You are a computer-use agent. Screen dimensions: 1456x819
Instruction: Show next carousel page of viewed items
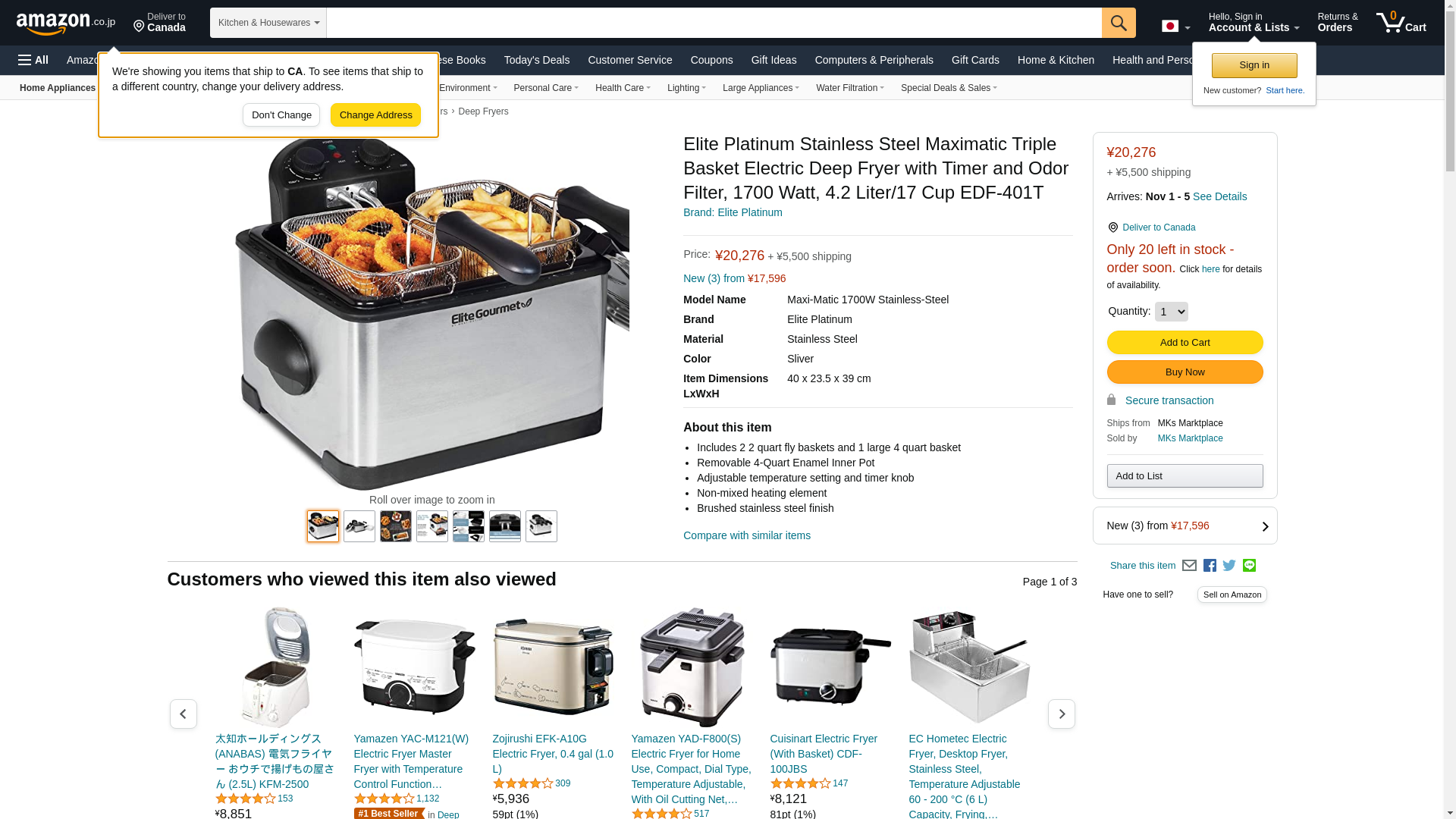[x=1061, y=714]
